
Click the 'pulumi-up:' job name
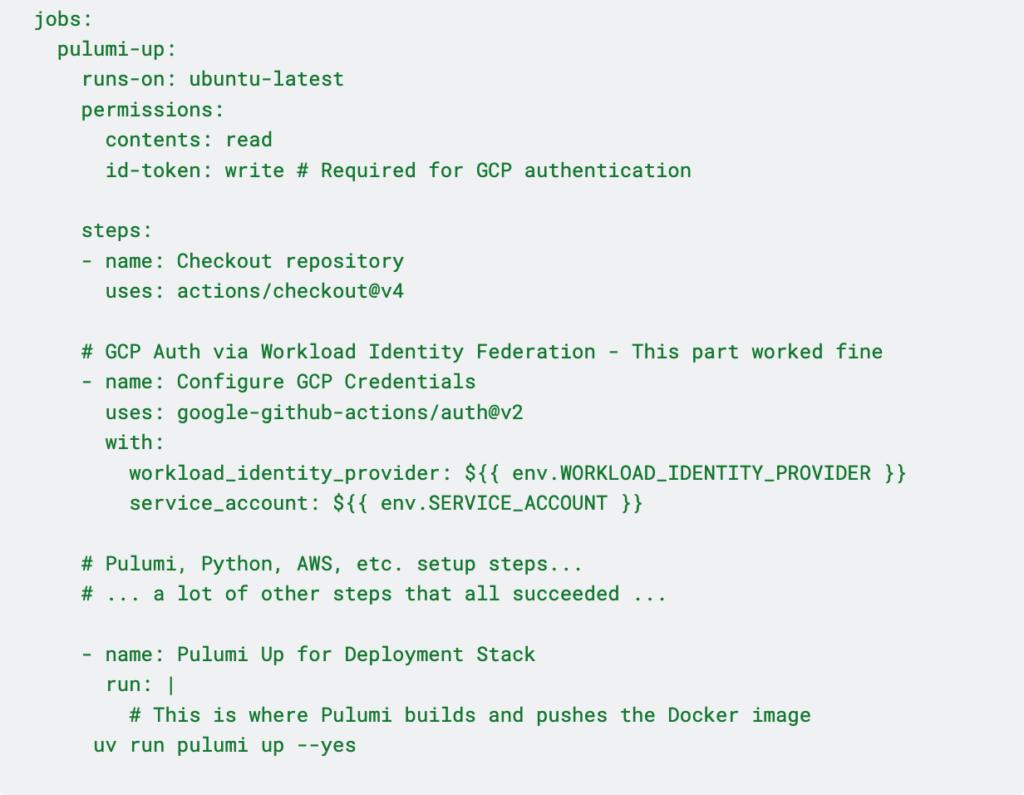point(117,49)
